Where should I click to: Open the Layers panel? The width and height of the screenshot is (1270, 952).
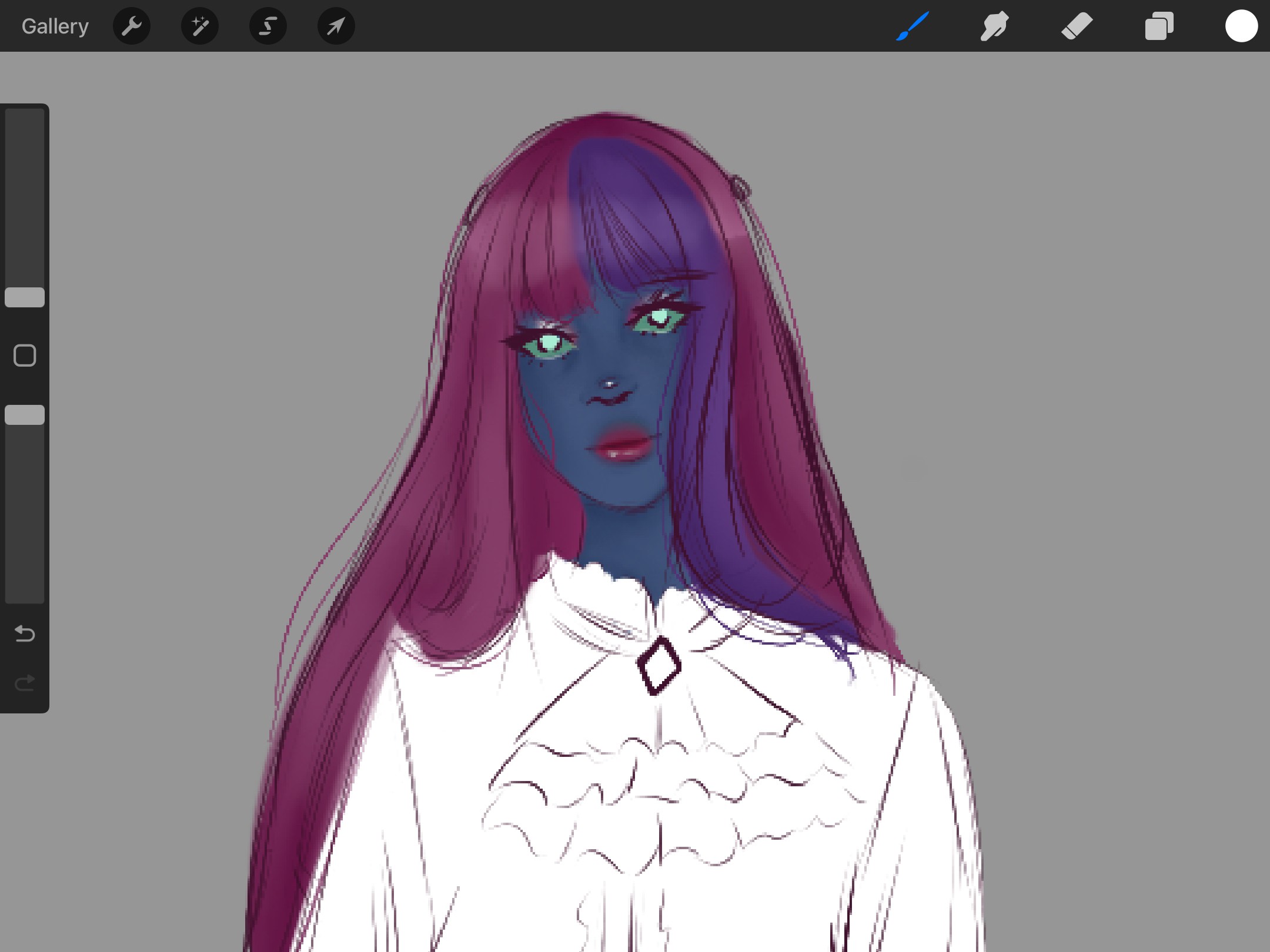(x=1159, y=26)
